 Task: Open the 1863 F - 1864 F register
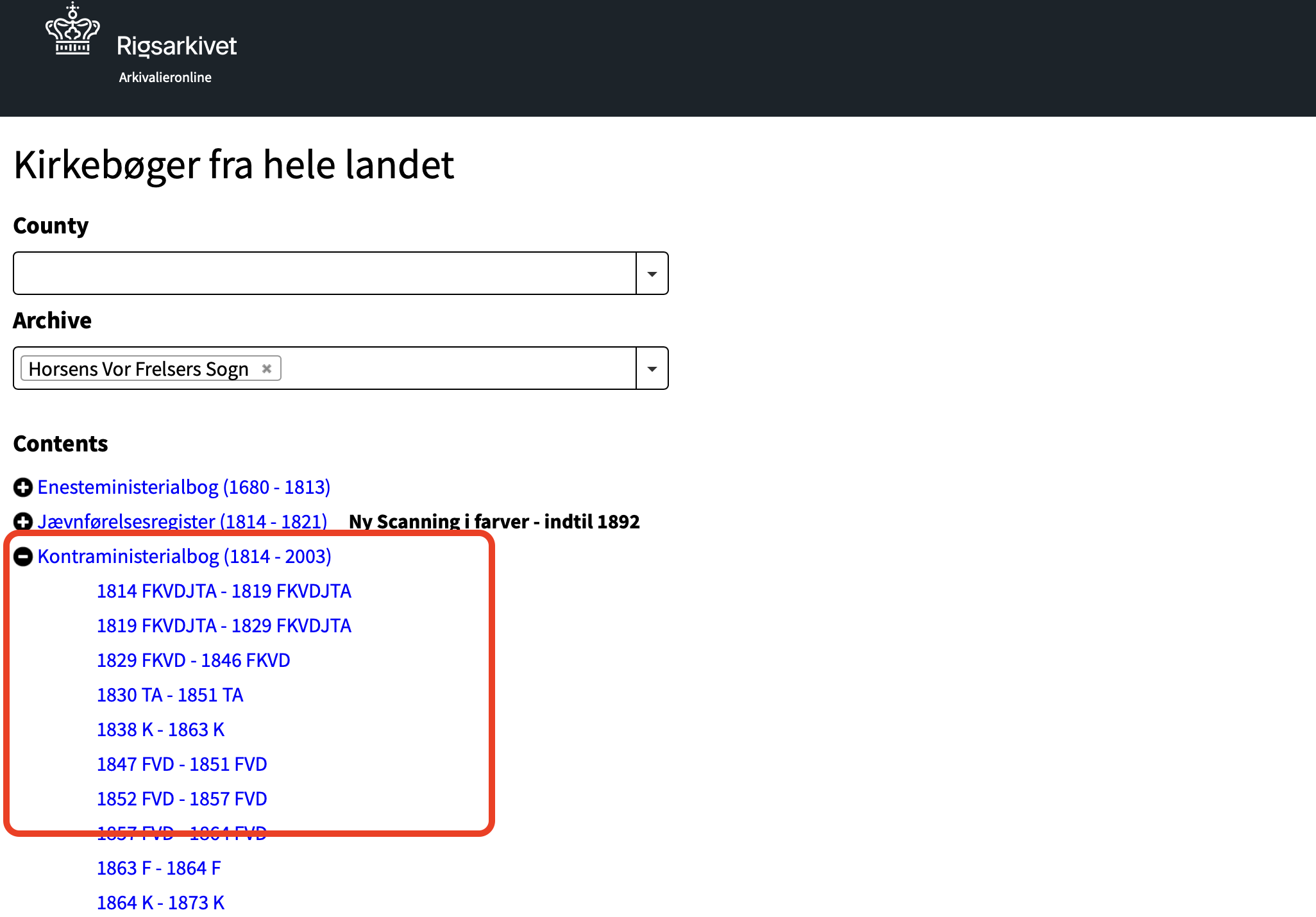158,868
